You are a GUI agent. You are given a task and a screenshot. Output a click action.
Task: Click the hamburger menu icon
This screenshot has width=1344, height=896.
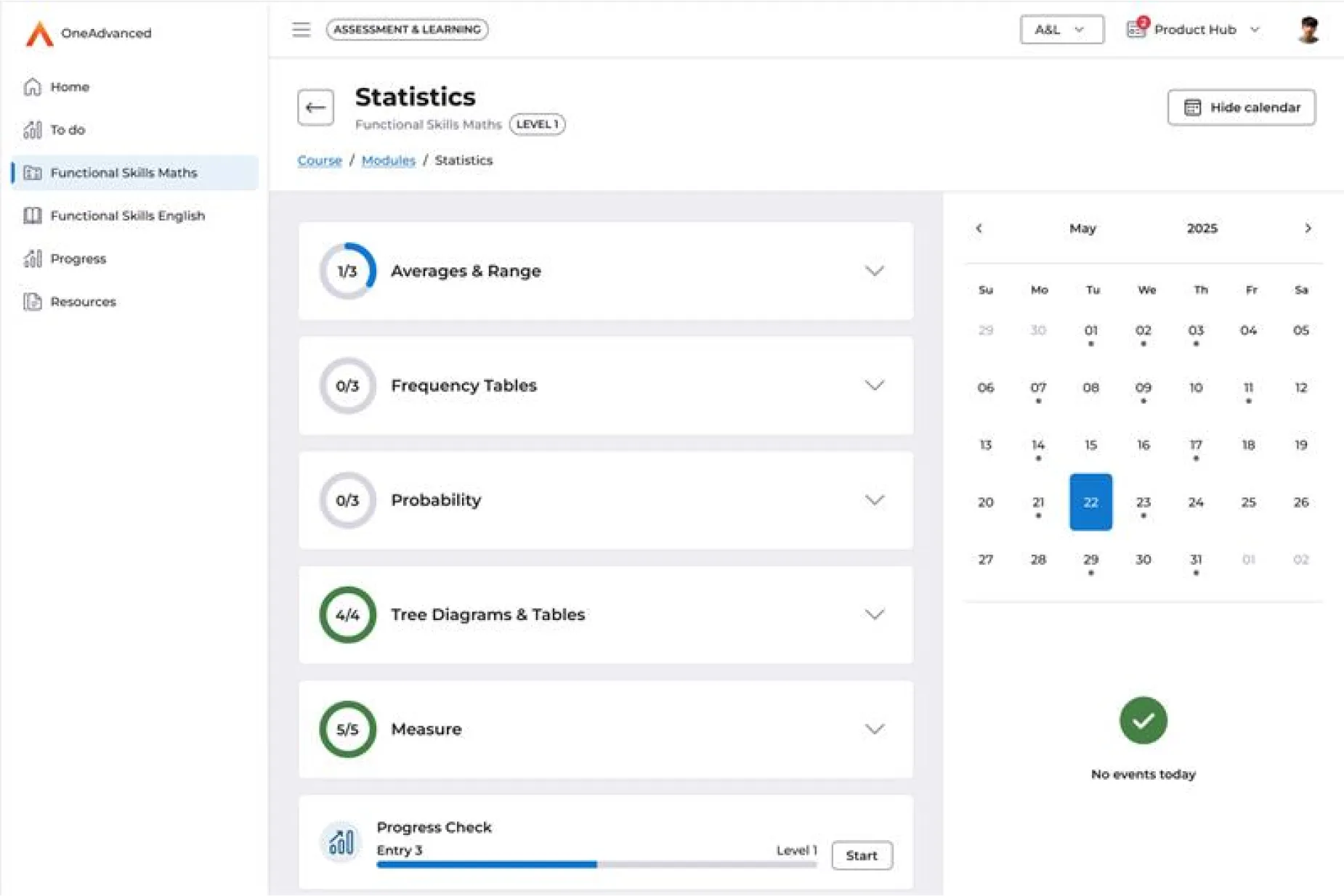[301, 30]
